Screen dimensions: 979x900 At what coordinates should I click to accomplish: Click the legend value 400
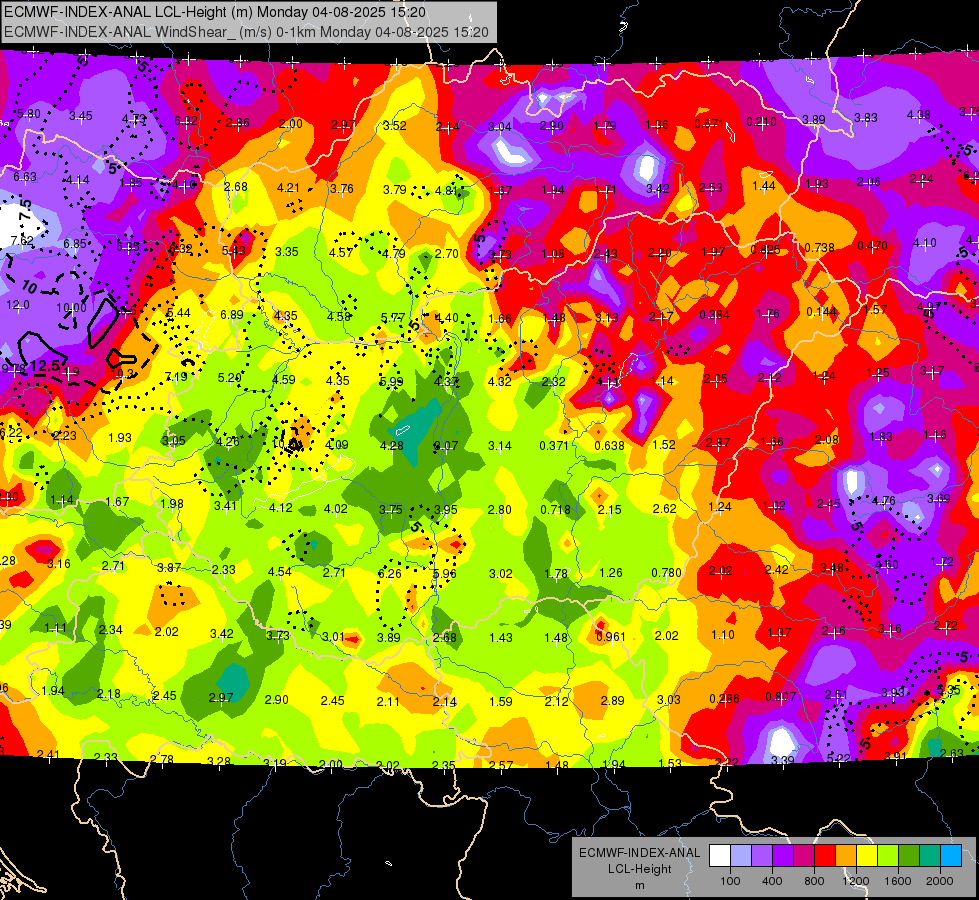click(772, 881)
